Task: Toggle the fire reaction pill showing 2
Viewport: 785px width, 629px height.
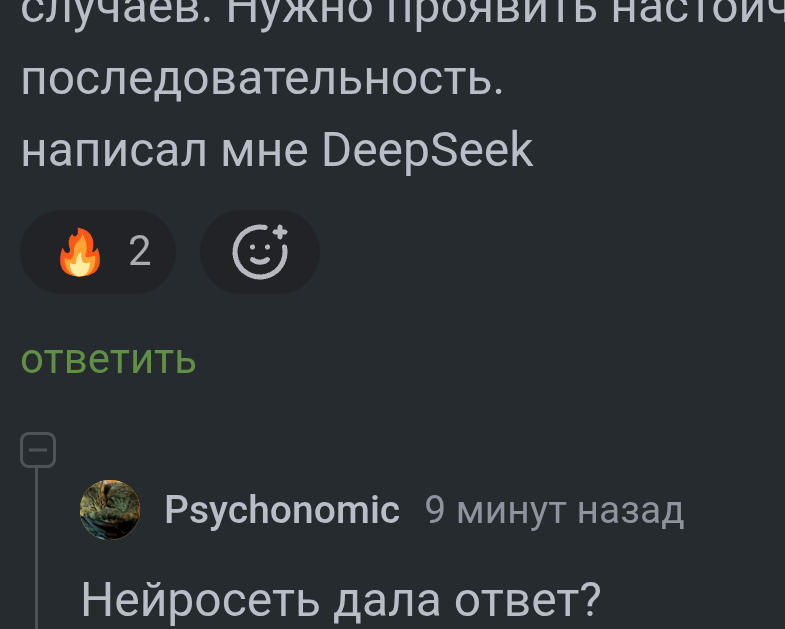Action: tap(98, 252)
